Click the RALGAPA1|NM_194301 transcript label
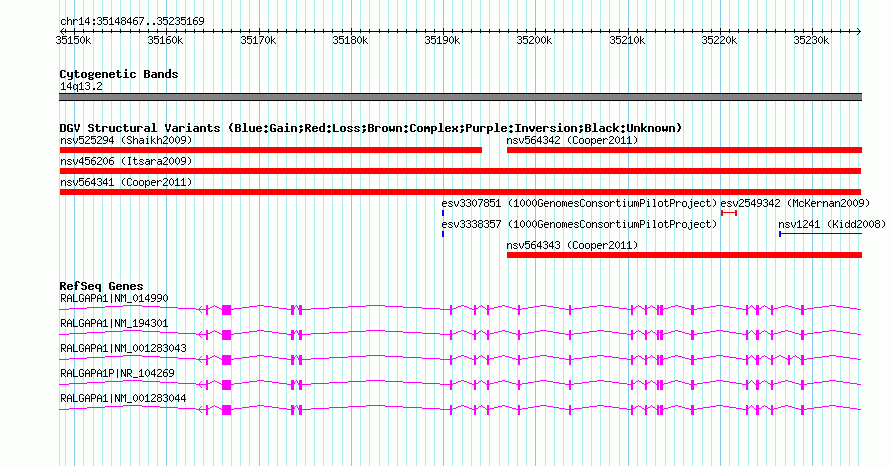This screenshot has width=890, height=466. (114, 324)
